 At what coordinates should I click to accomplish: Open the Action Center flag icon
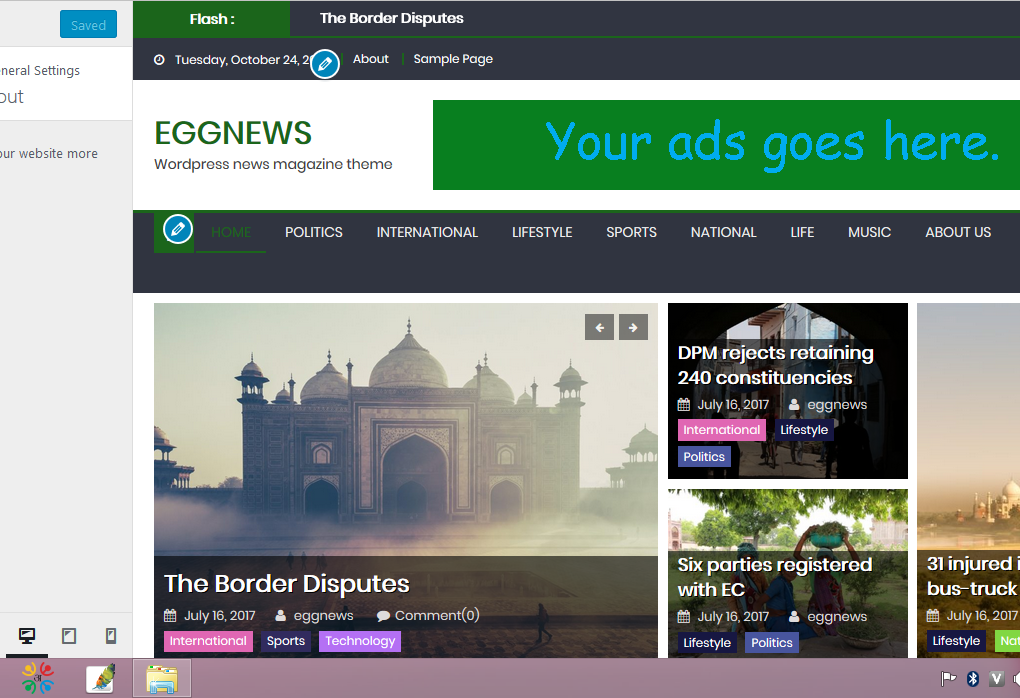point(948,679)
